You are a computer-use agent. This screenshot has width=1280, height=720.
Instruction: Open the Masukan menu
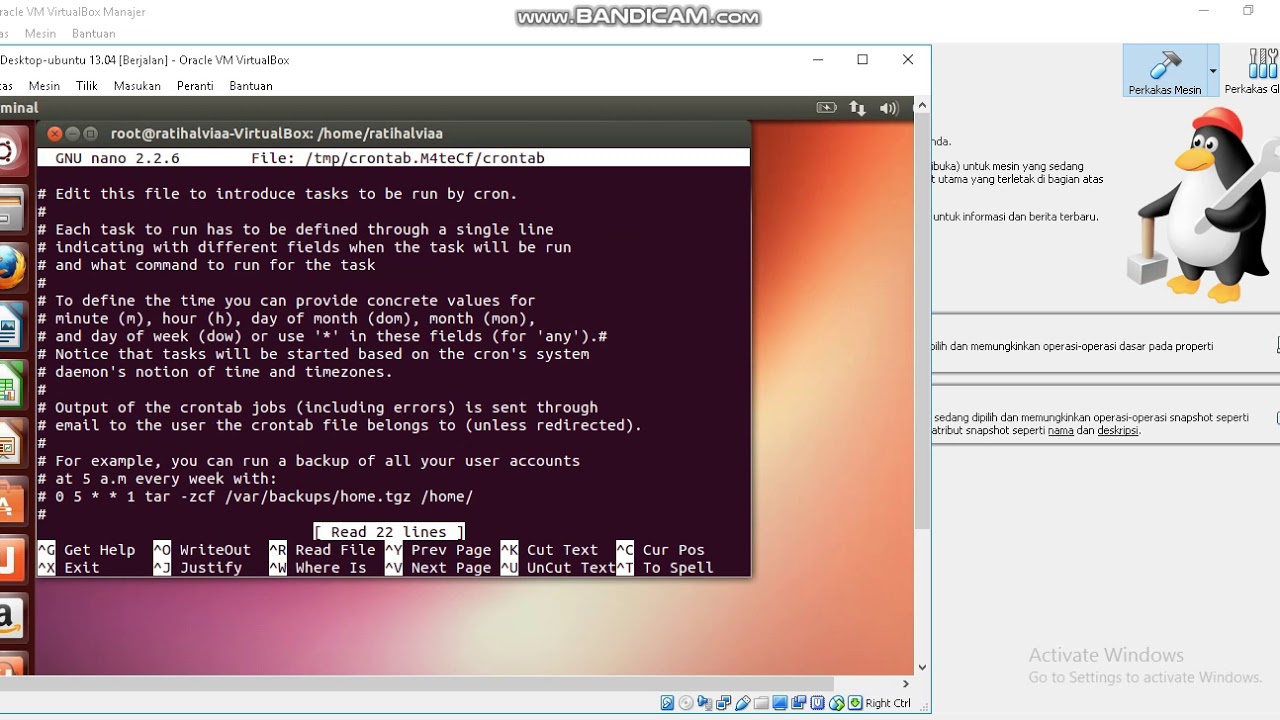coord(137,86)
